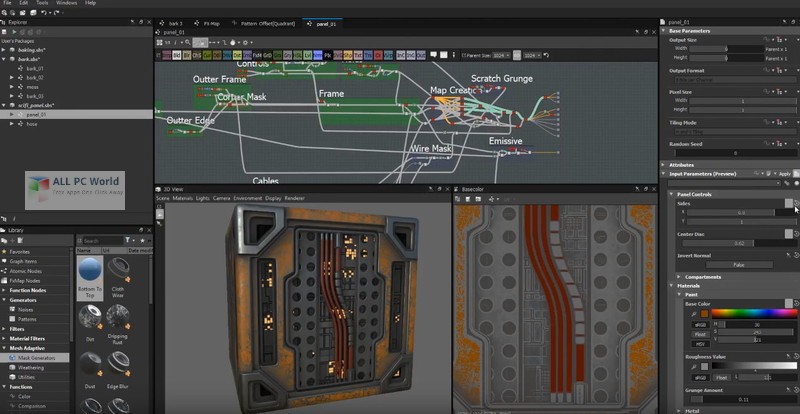Click the gear settings icon in graph toolbar
This screenshot has width=800, height=414.
[x=245, y=42]
